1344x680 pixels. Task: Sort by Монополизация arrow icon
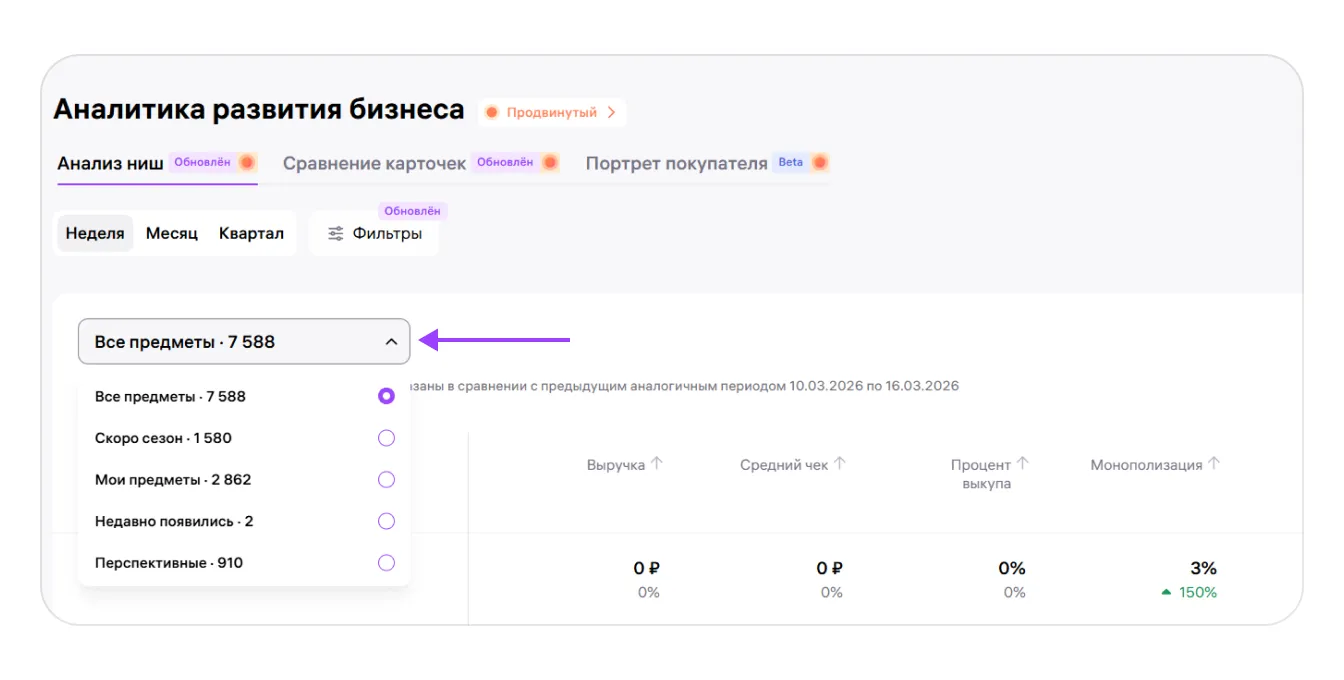pyautogui.click(x=1214, y=464)
